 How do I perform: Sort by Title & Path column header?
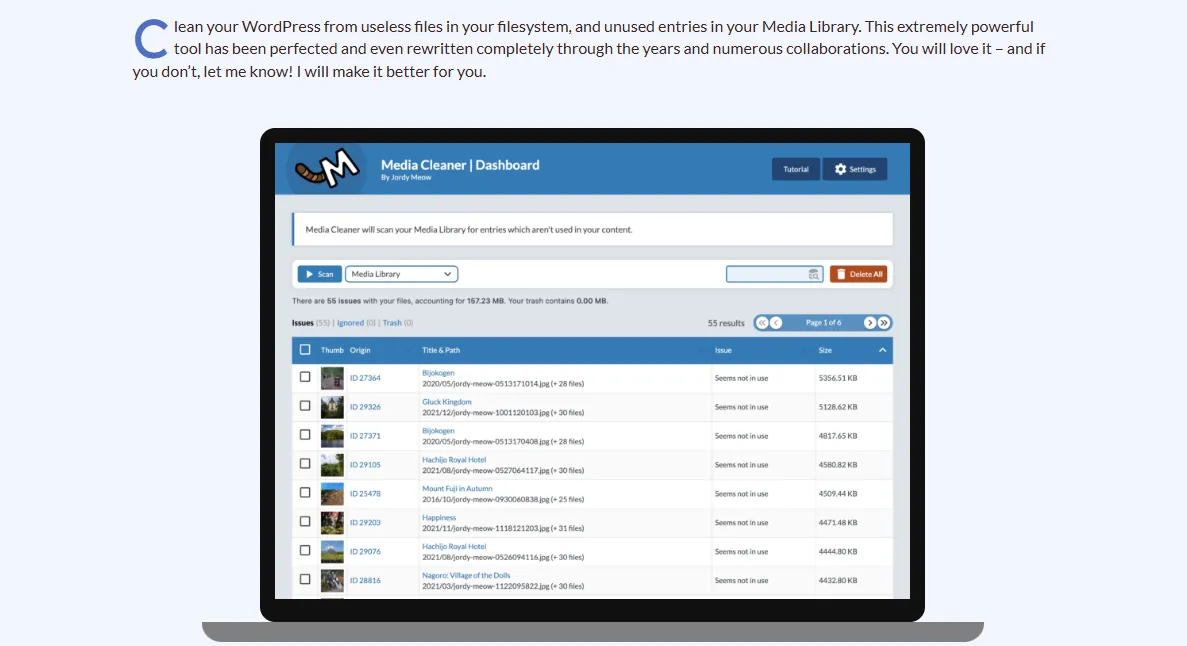click(x=441, y=350)
